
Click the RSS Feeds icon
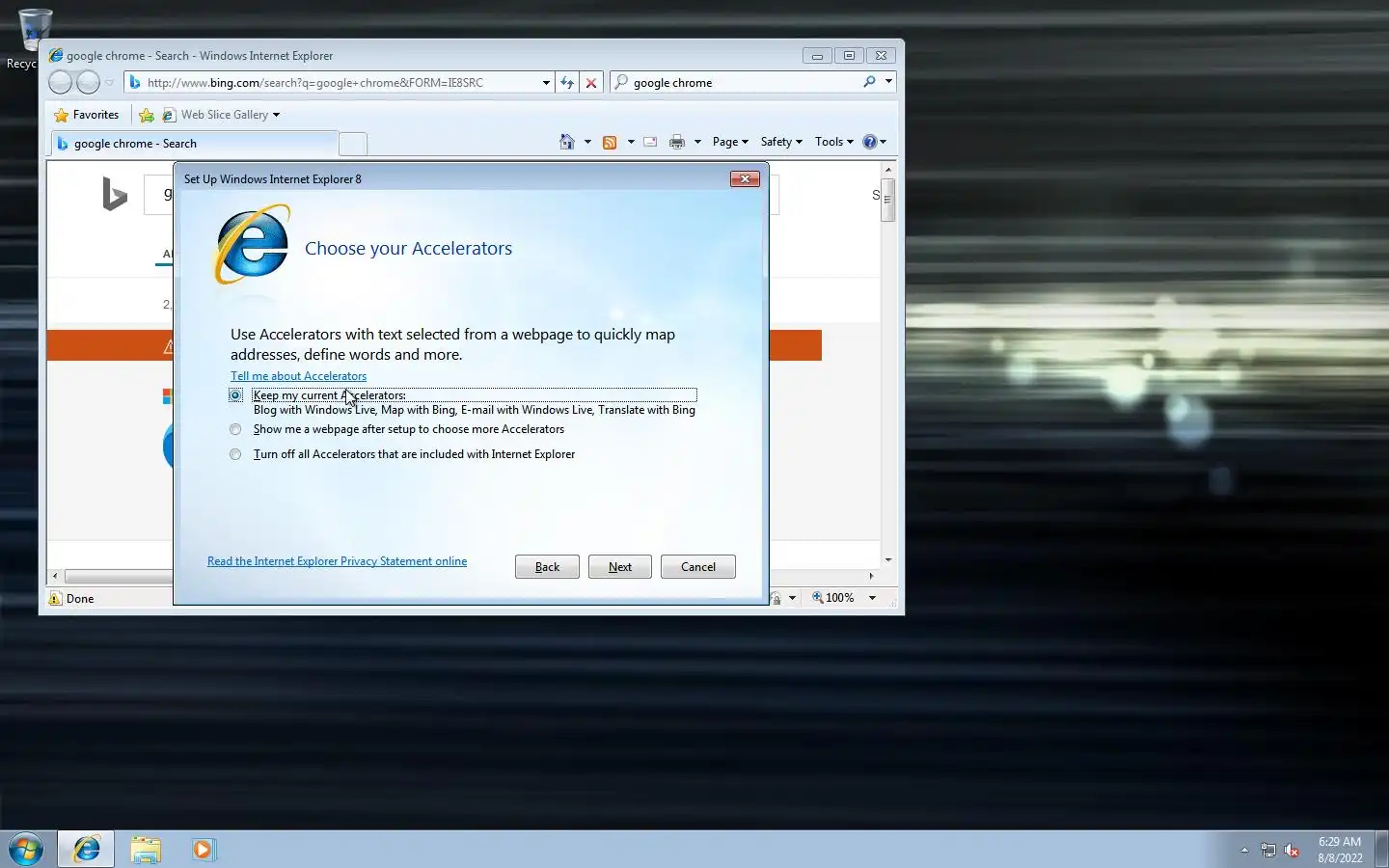pos(610,142)
